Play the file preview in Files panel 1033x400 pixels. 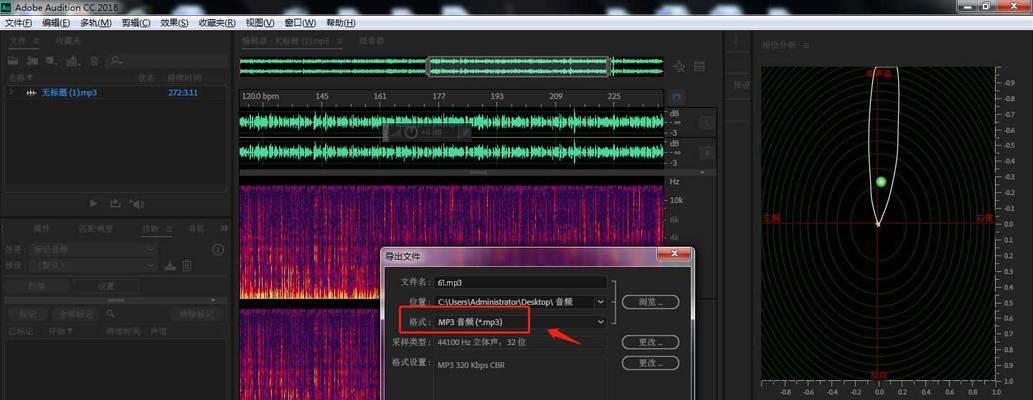[x=94, y=204]
